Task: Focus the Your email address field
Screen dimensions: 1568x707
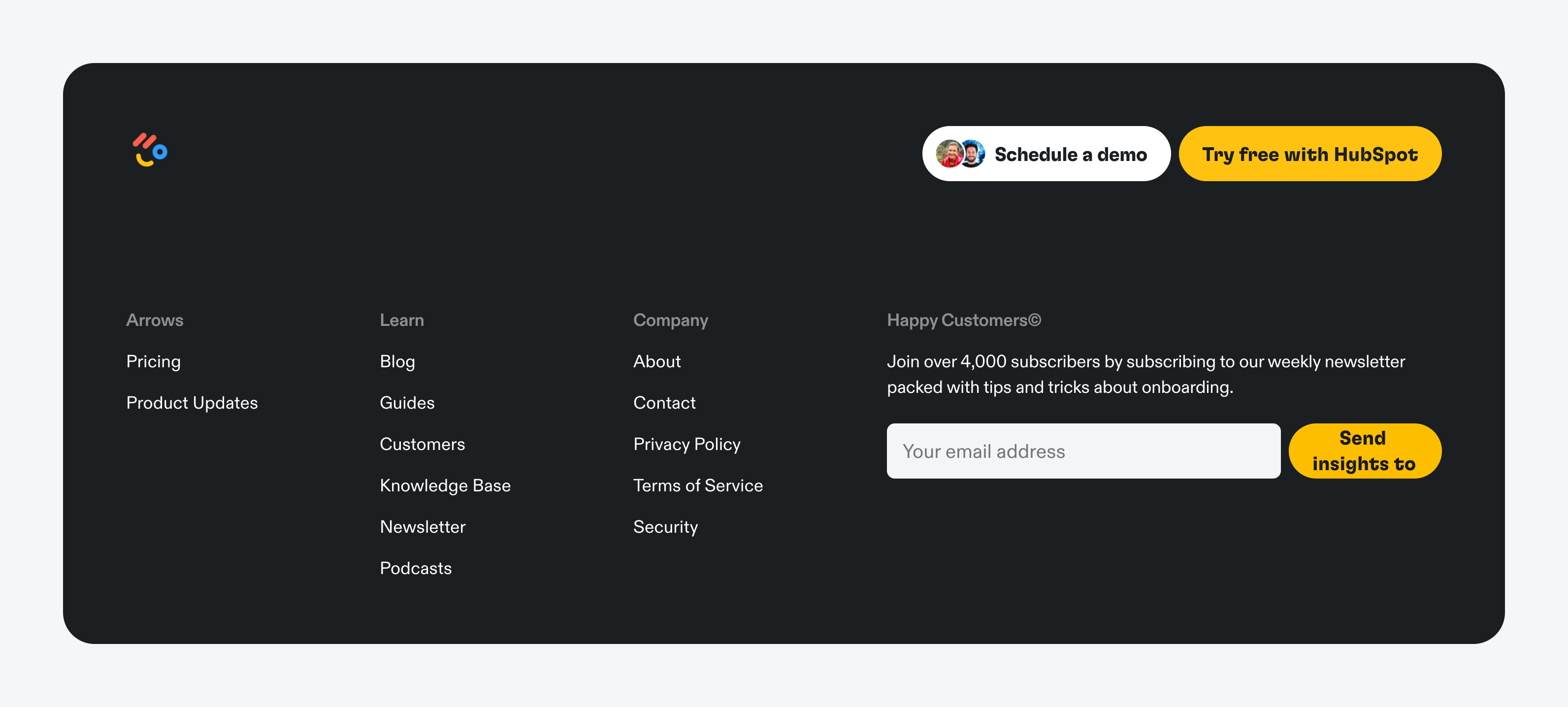Action: (x=1083, y=451)
